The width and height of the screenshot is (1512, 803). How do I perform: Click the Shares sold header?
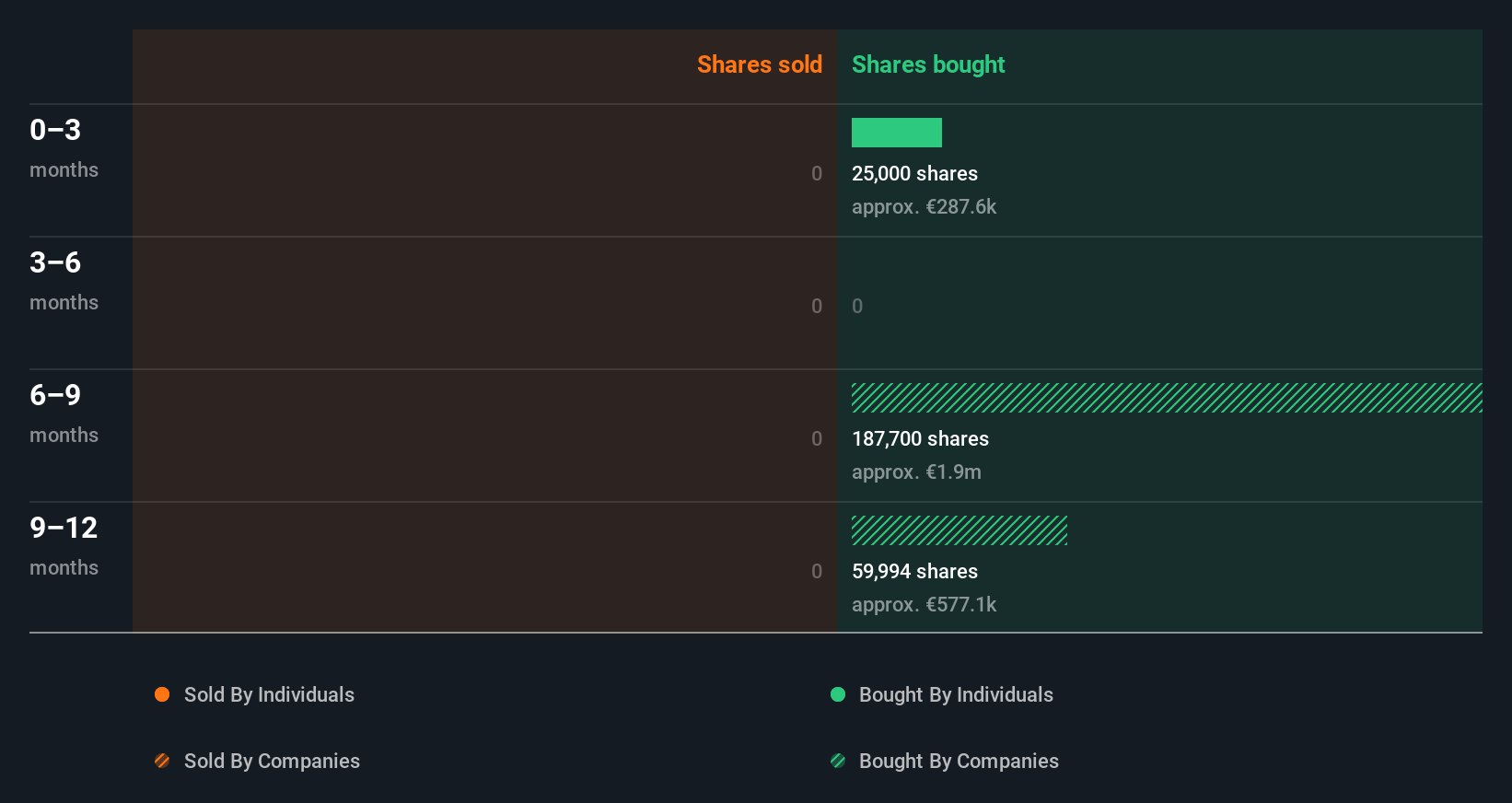pyautogui.click(x=760, y=64)
